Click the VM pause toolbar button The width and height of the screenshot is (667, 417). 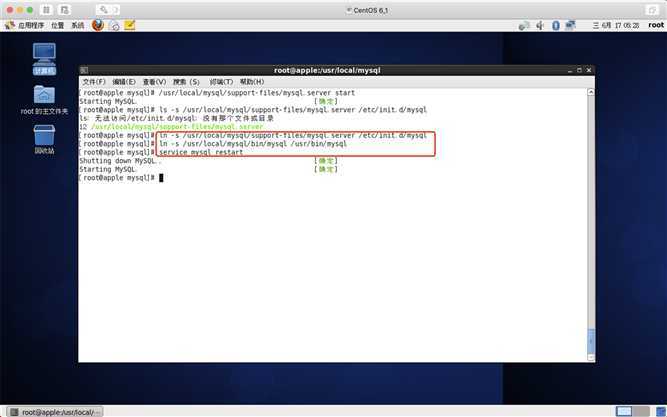point(46,10)
